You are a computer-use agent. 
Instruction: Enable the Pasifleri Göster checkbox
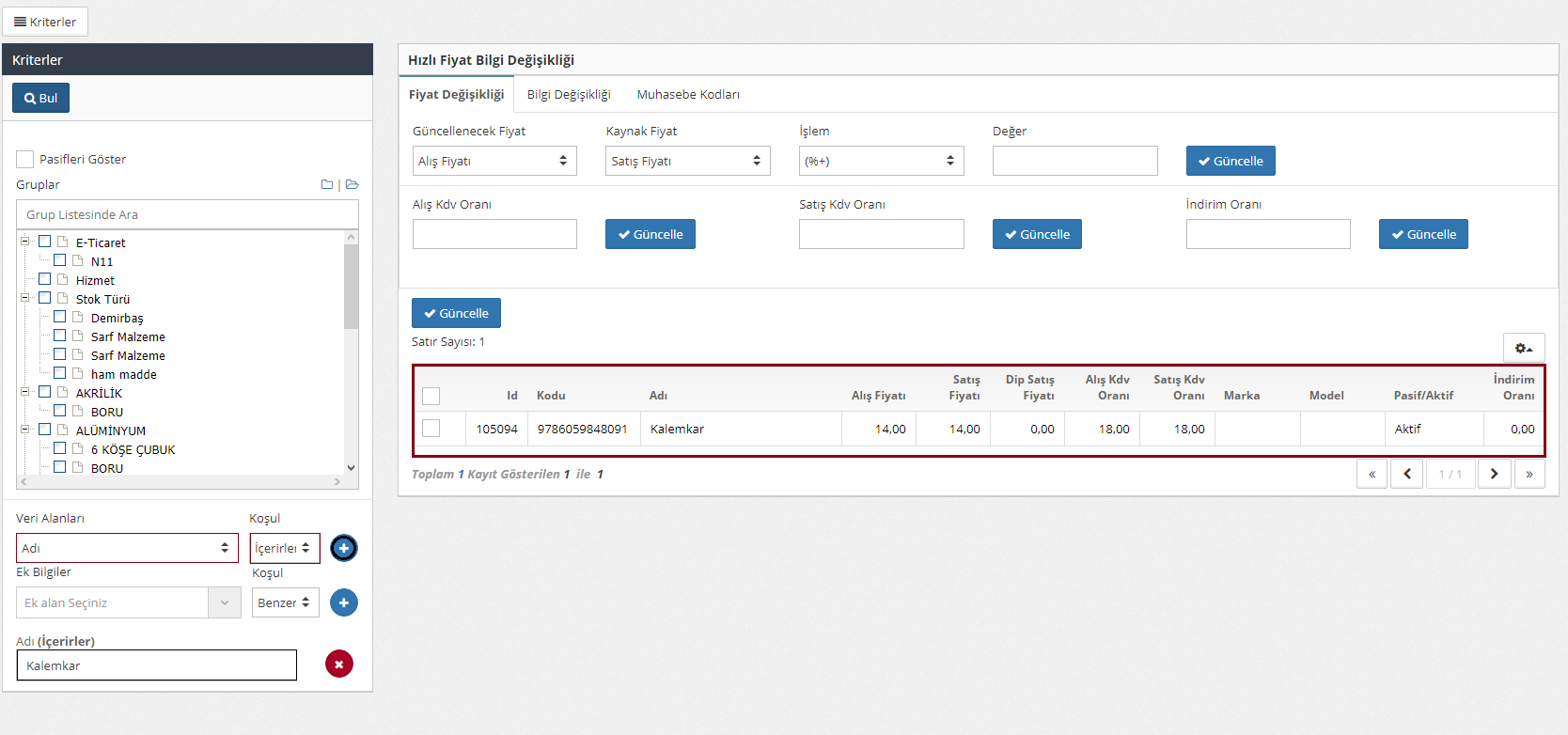(25, 159)
